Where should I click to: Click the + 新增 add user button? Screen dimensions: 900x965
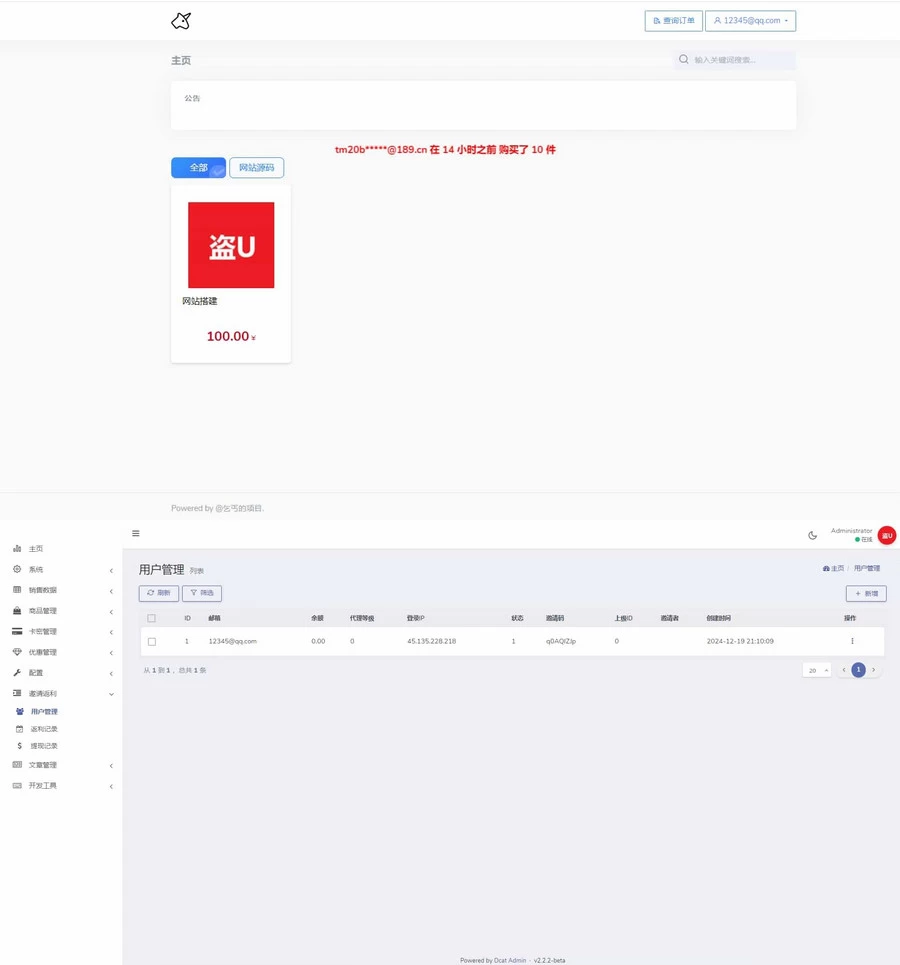tap(865, 593)
